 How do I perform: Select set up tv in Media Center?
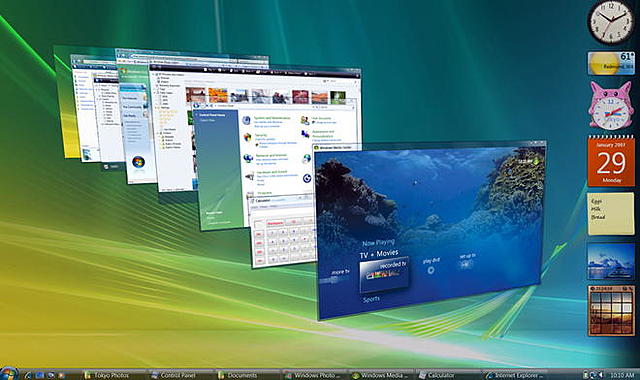(x=467, y=261)
